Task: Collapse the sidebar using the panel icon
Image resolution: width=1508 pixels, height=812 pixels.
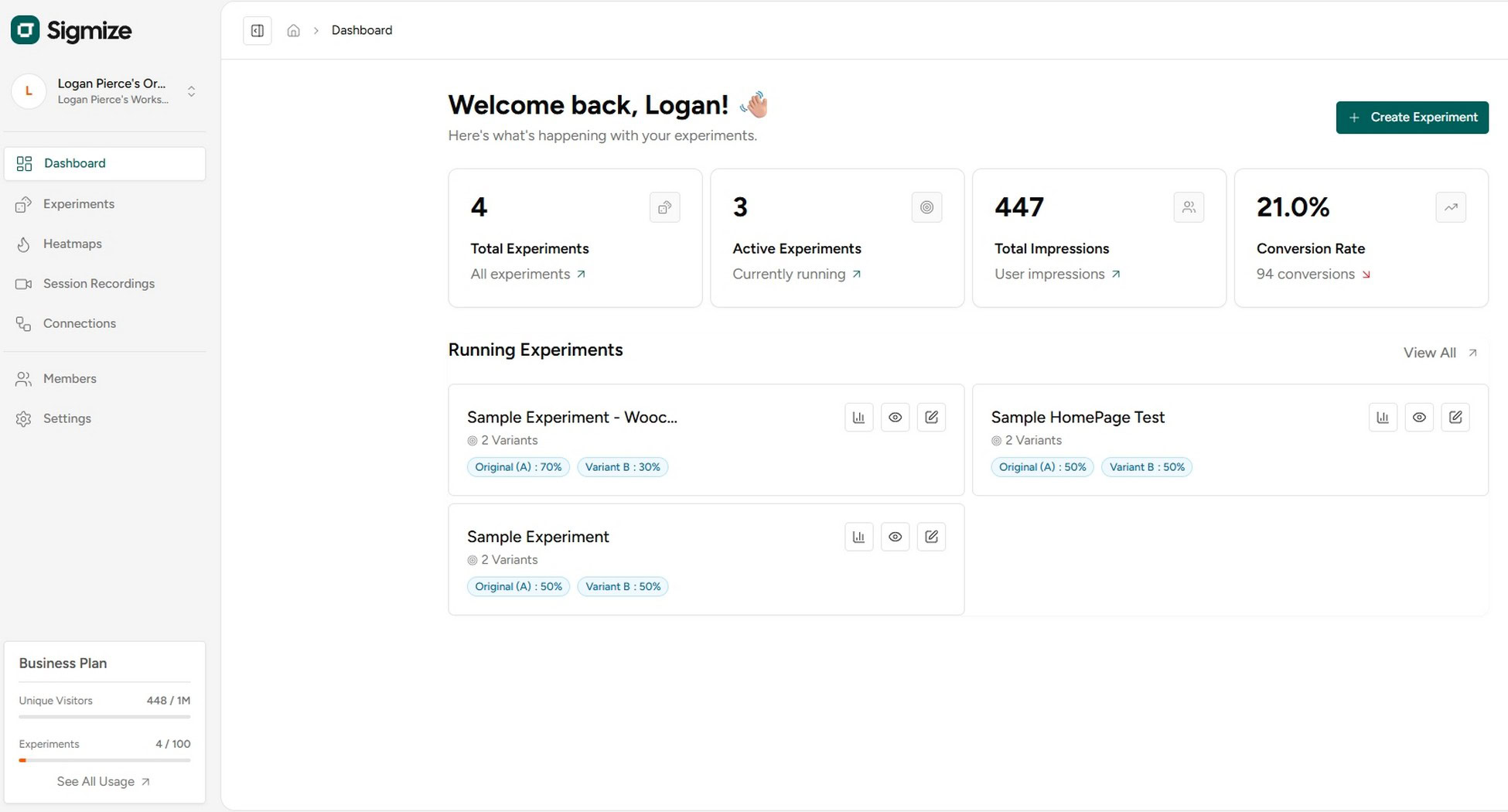Action: 258,30
